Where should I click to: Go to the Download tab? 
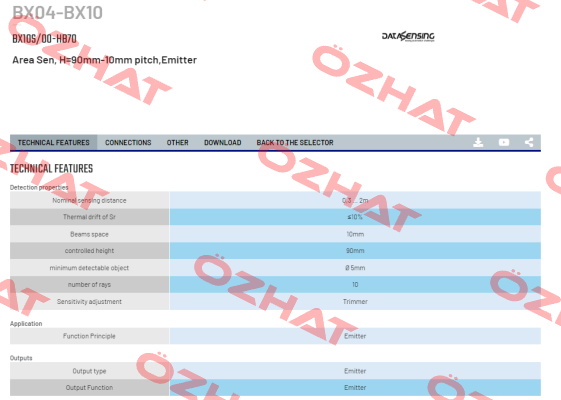pyautogui.click(x=223, y=142)
